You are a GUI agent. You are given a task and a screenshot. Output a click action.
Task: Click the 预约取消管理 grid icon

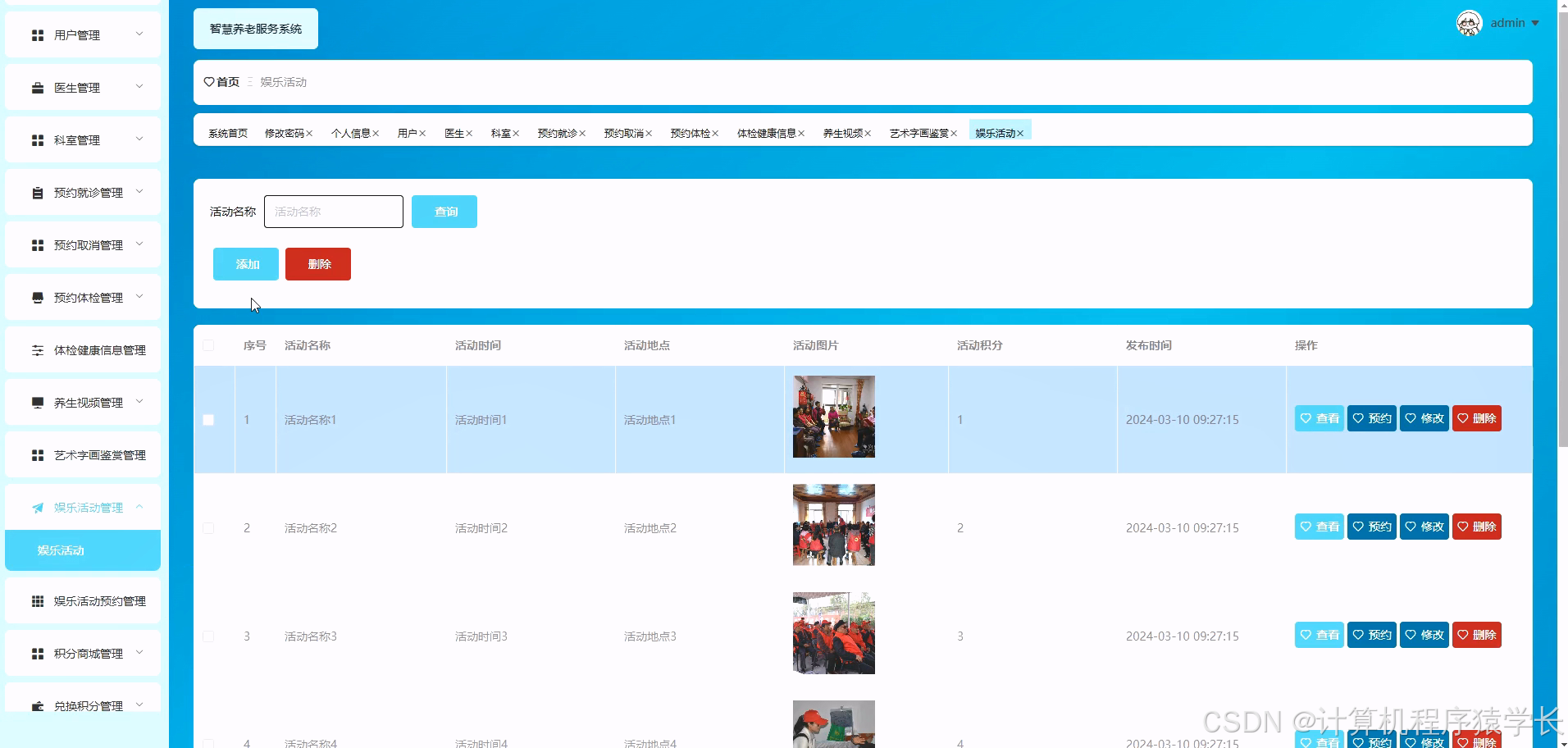38,245
